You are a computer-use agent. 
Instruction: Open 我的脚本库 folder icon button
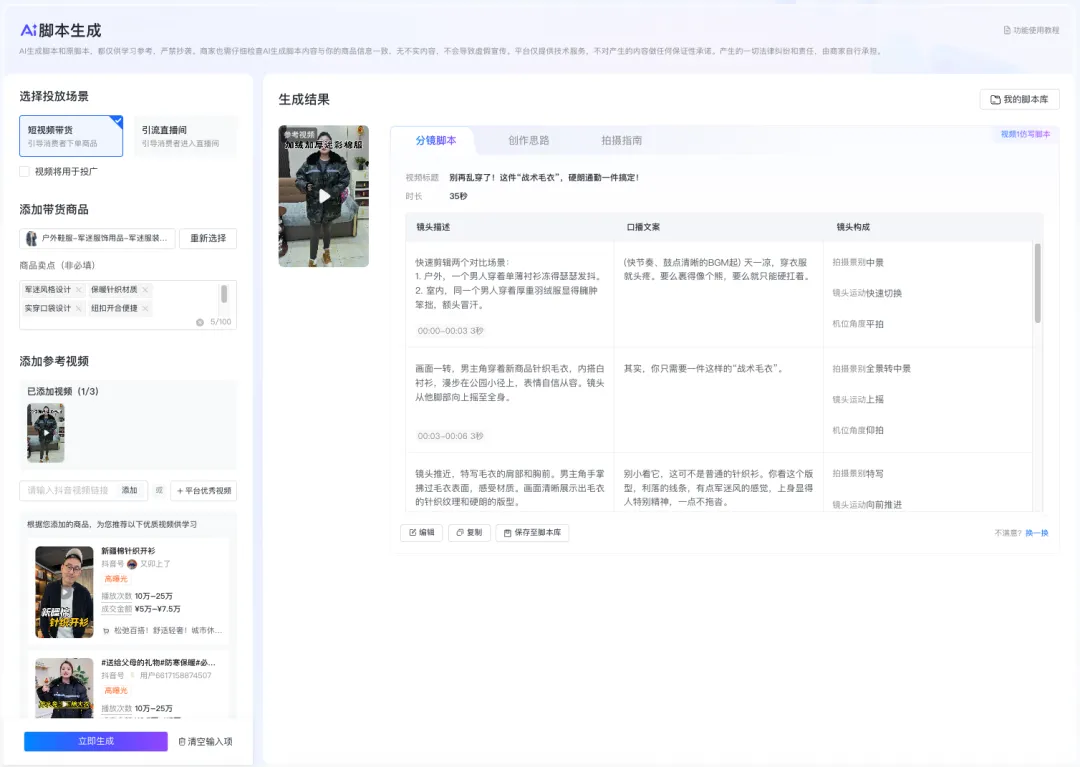click(x=995, y=100)
